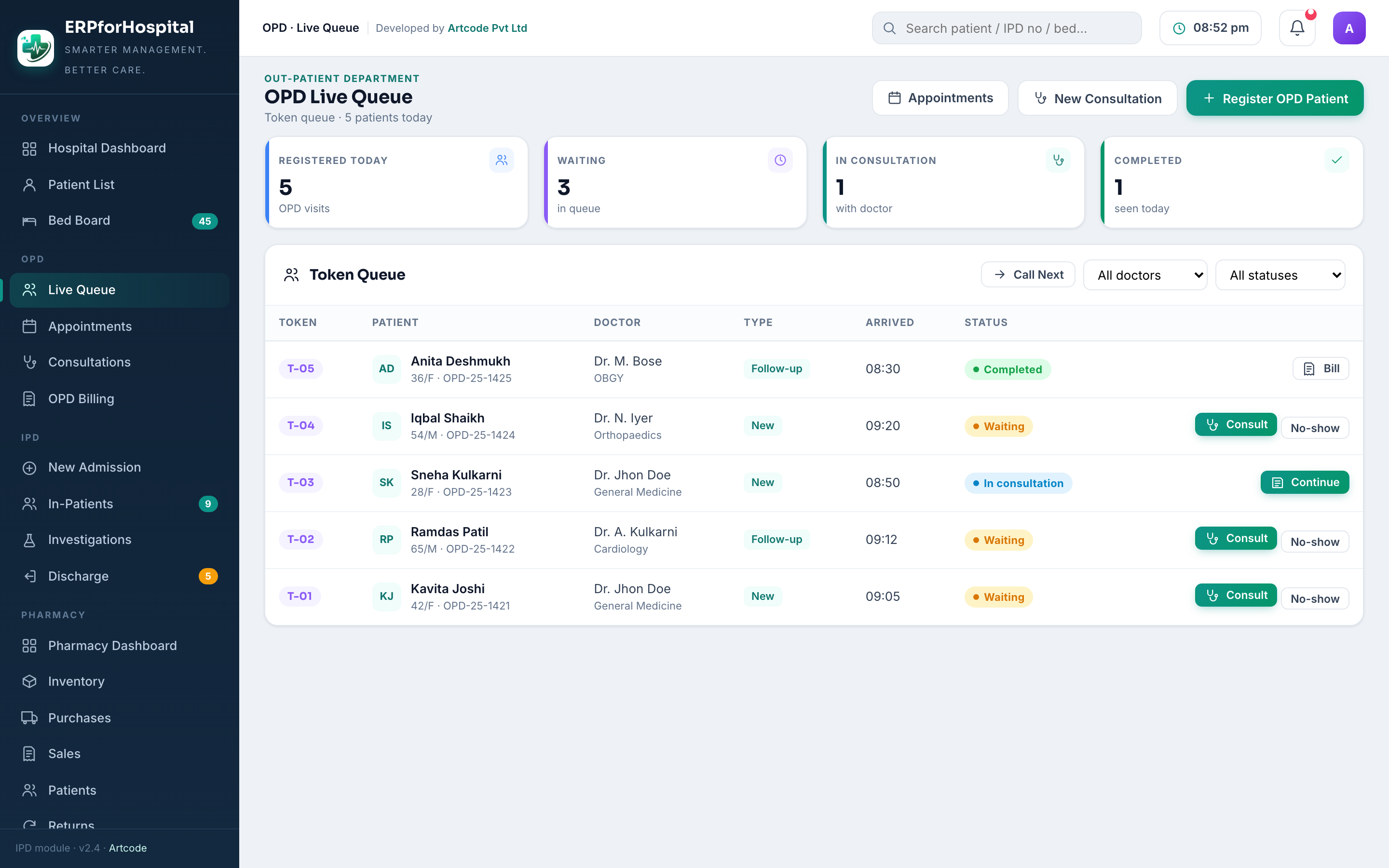Image resolution: width=1389 pixels, height=868 pixels.
Task: Mark Ramdas Patil as No-show
Action: pyautogui.click(x=1315, y=542)
